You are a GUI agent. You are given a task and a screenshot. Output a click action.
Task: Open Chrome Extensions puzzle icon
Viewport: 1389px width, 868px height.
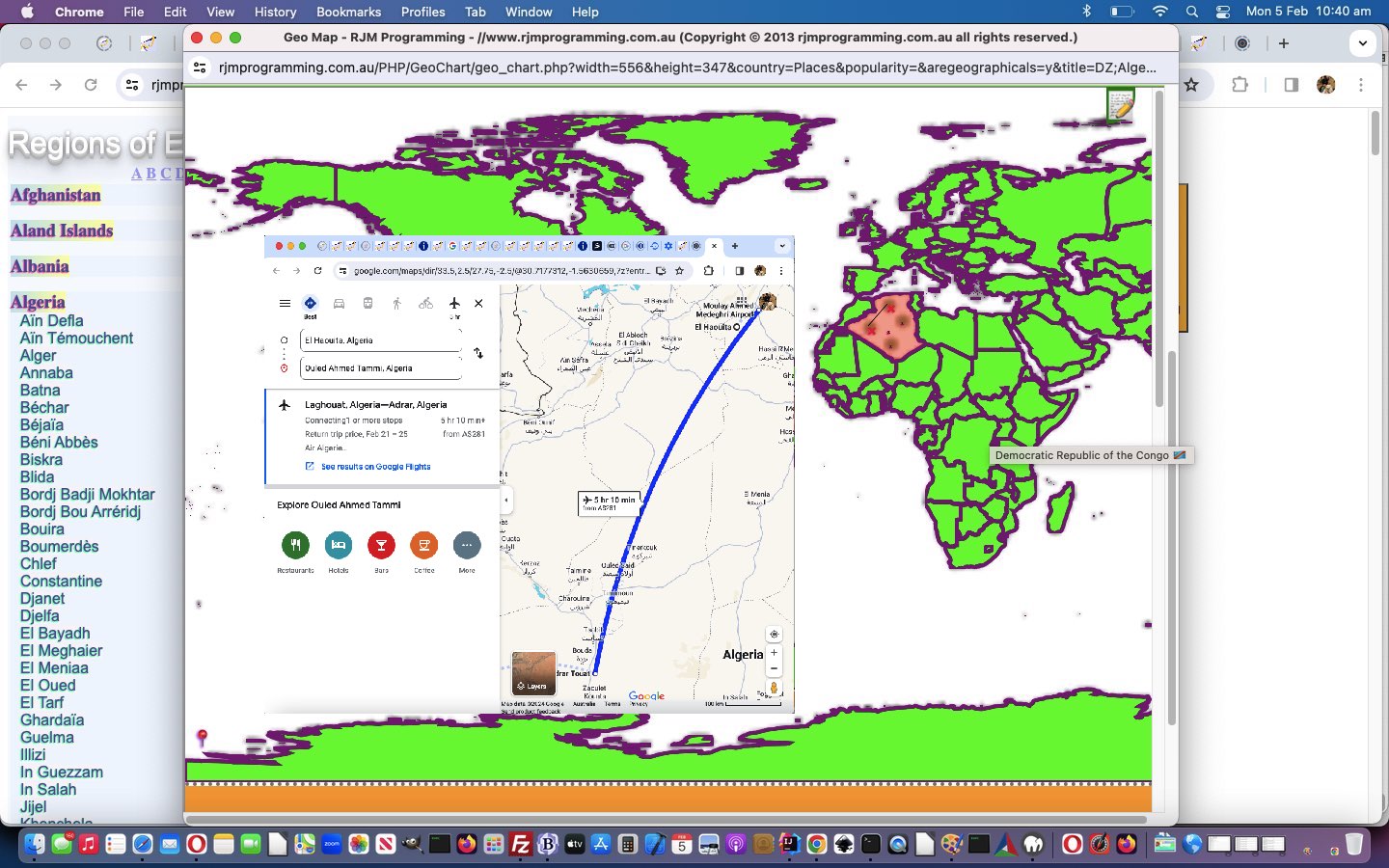tap(1239, 85)
